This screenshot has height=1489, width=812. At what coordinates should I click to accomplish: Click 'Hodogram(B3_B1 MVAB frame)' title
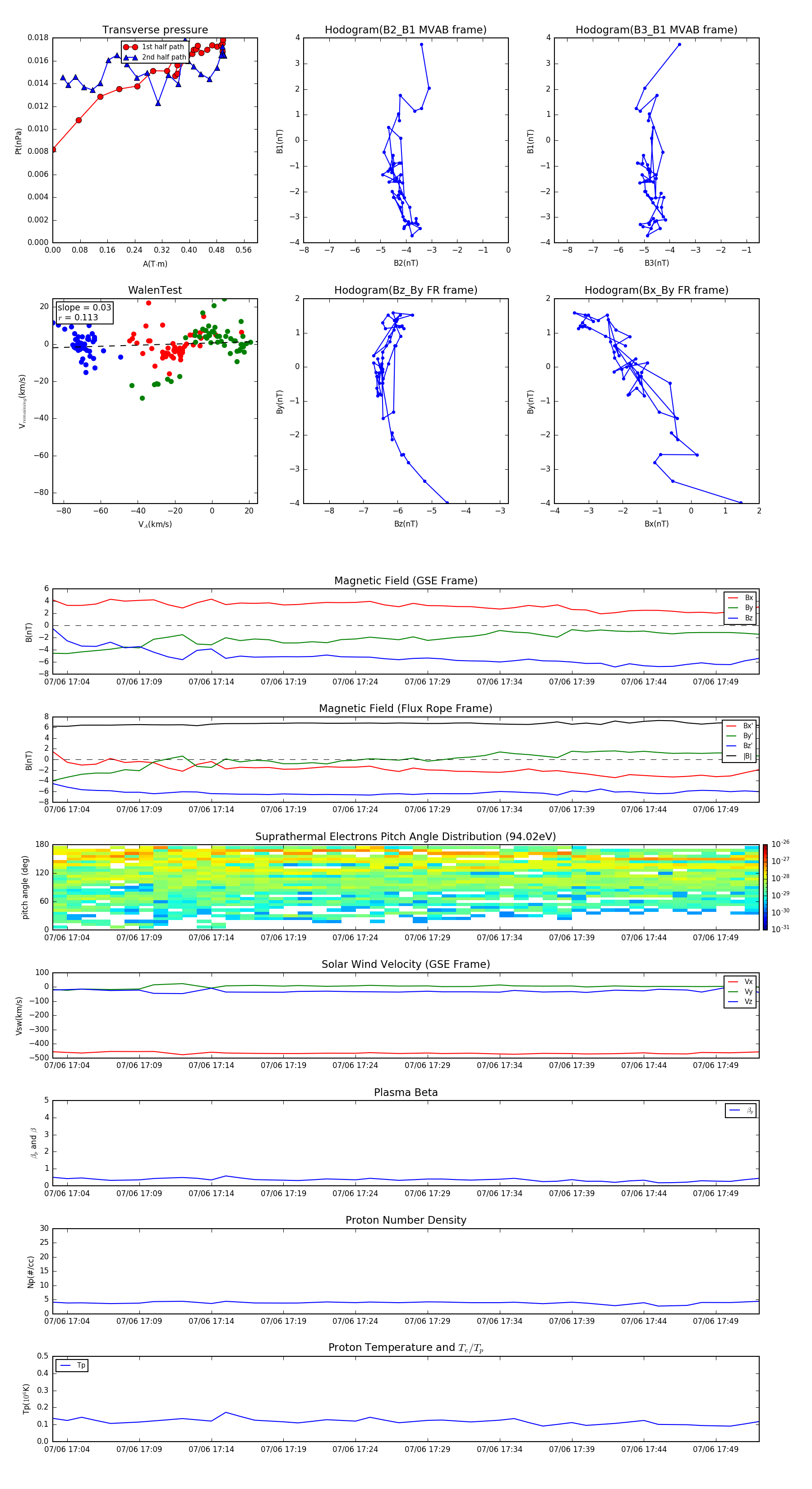(x=656, y=29)
